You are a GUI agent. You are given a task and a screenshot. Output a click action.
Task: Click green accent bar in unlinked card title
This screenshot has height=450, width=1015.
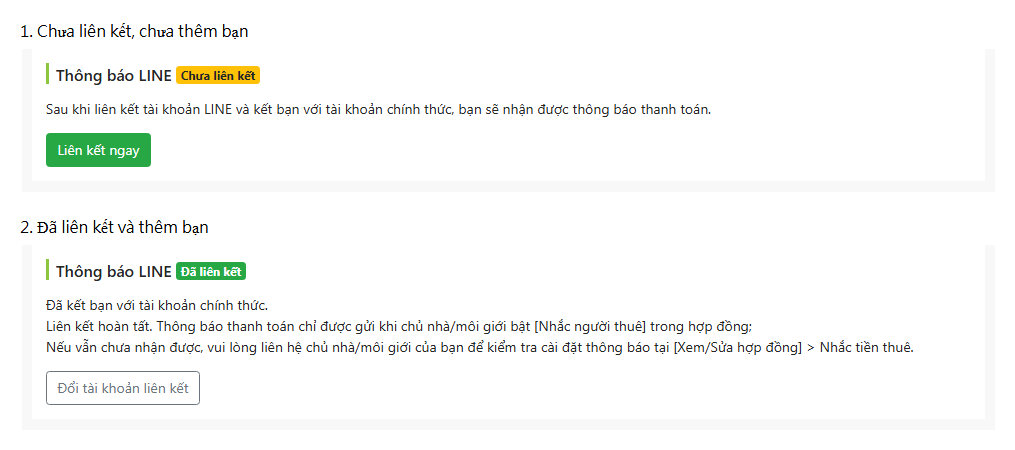[47, 74]
